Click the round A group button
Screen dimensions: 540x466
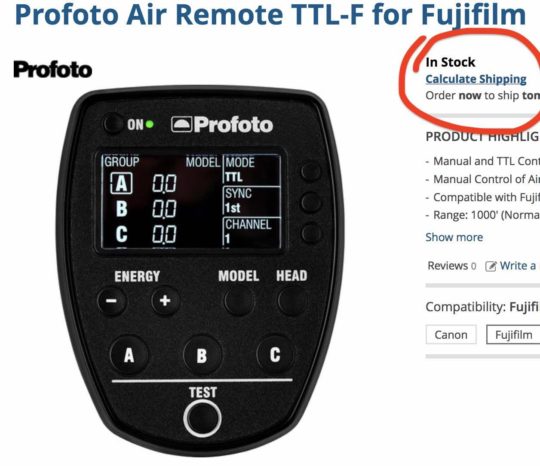click(x=129, y=355)
